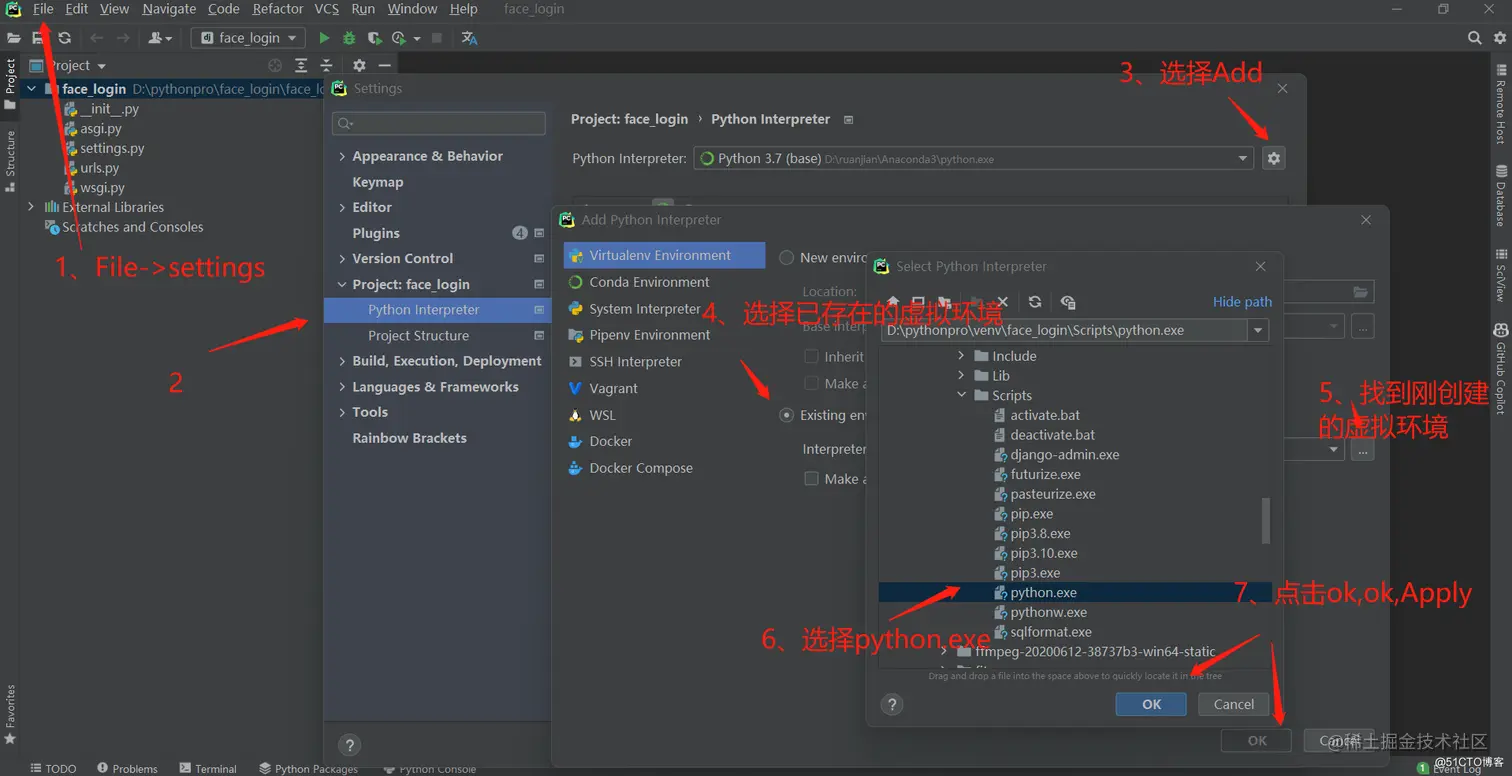1512x776 pixels.
Task: Click the interpreter gear icon to Add
Action: point(1273,158)
